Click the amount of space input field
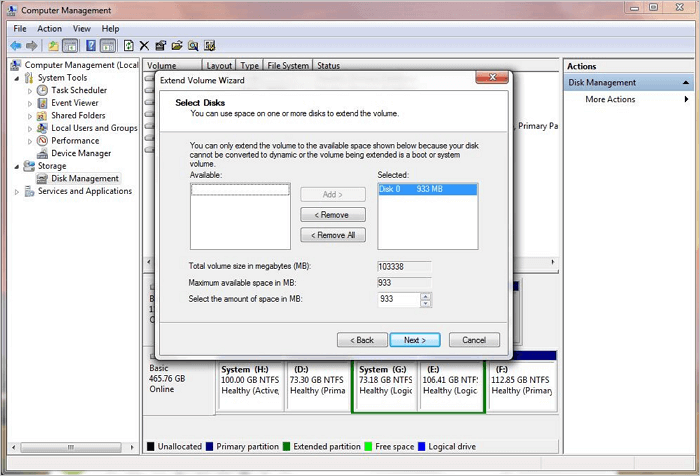 coord(398,299)
